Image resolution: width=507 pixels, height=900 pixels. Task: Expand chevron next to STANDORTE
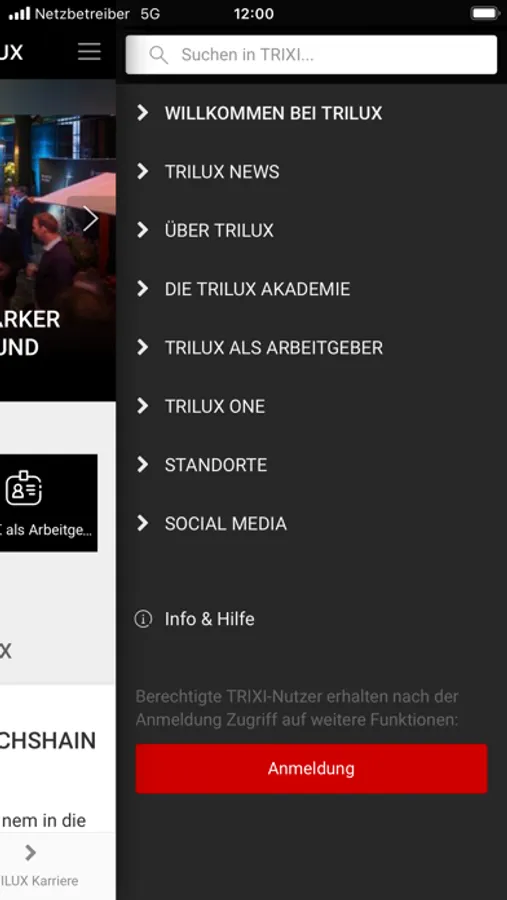142,464
